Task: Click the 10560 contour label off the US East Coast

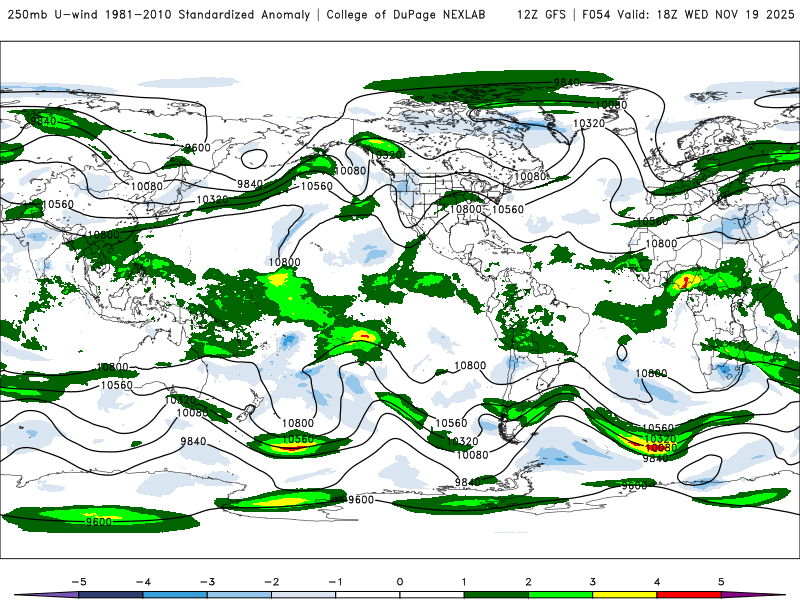Action: (x=508, y=209)
